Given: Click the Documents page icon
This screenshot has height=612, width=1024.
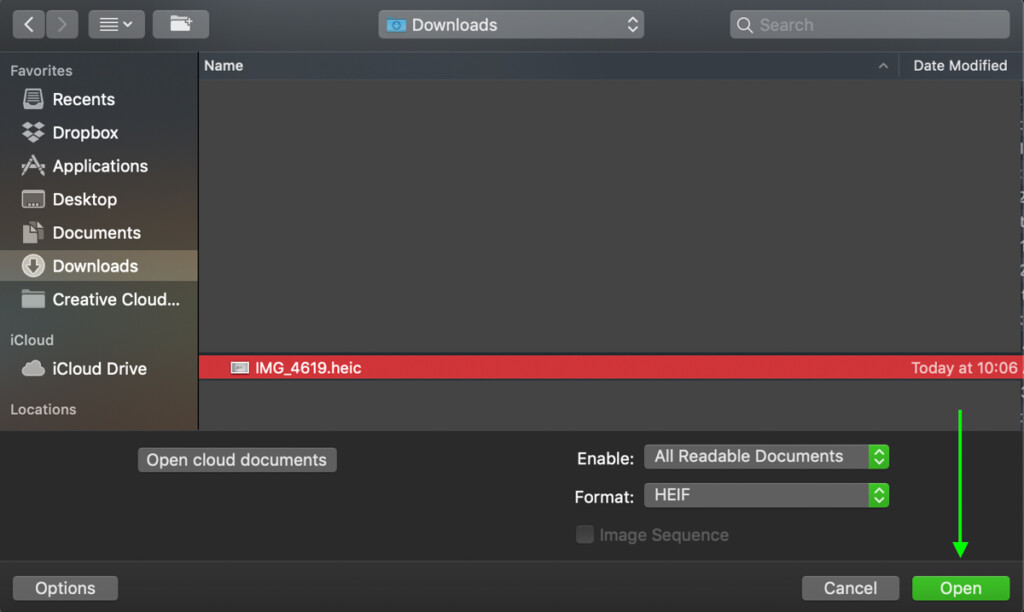Looking at the screenshot, I should (33, 232).
